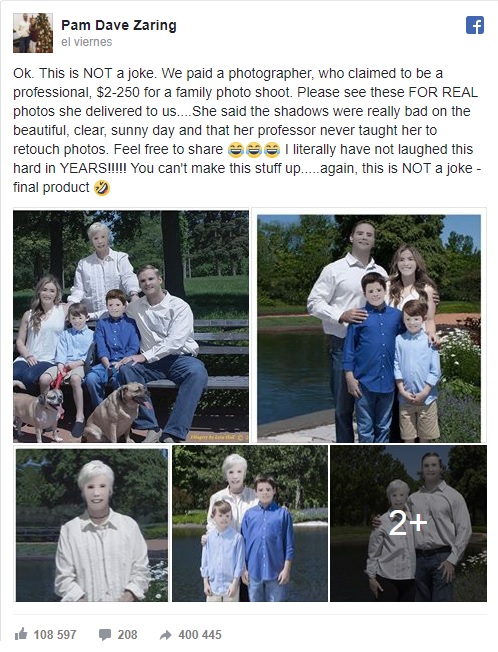
Task: Click the third tears-of-joy emoji
Action: point(272,150)
